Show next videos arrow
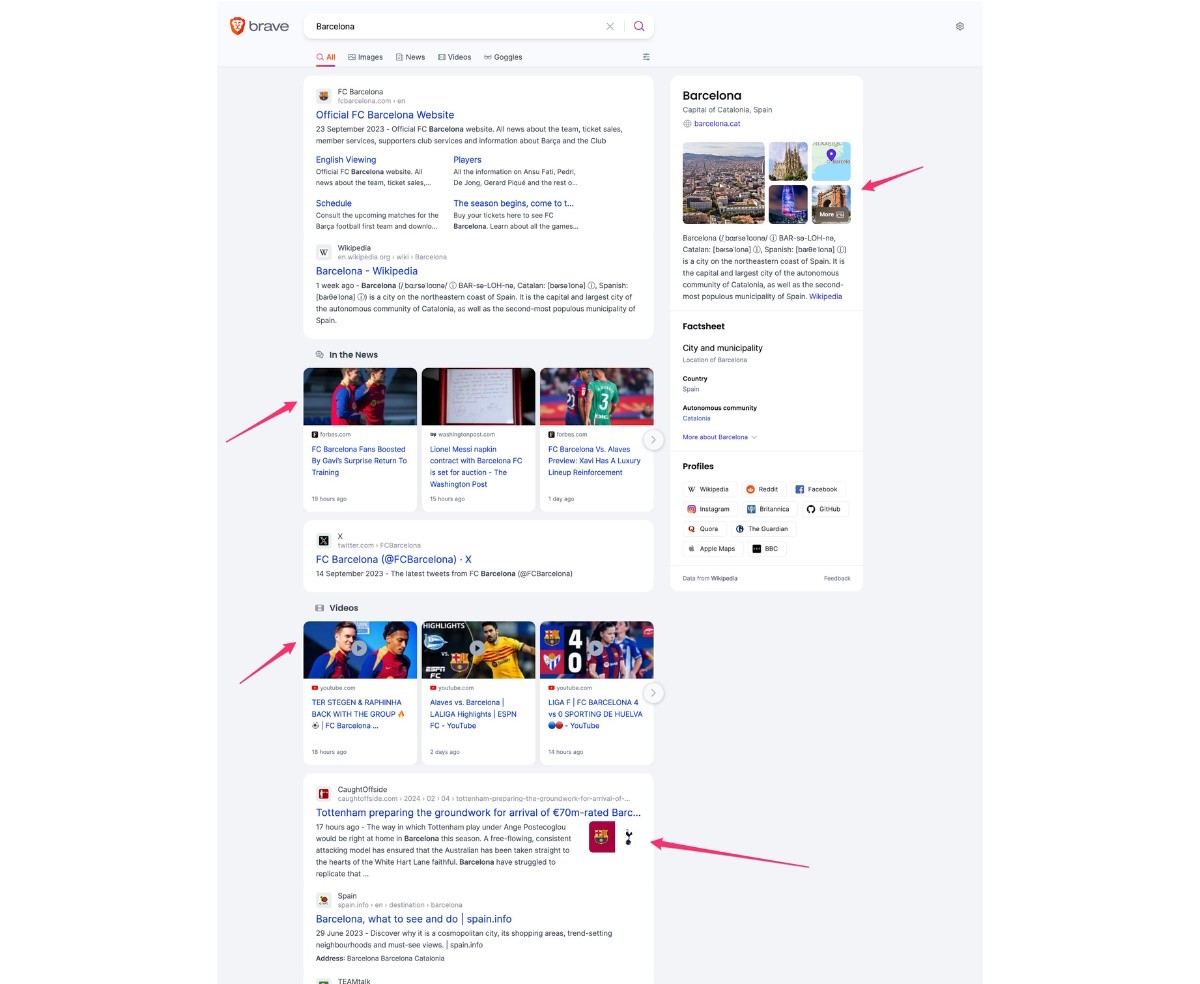This screenshot has width=1200, height=984. [x=652, y=692]
